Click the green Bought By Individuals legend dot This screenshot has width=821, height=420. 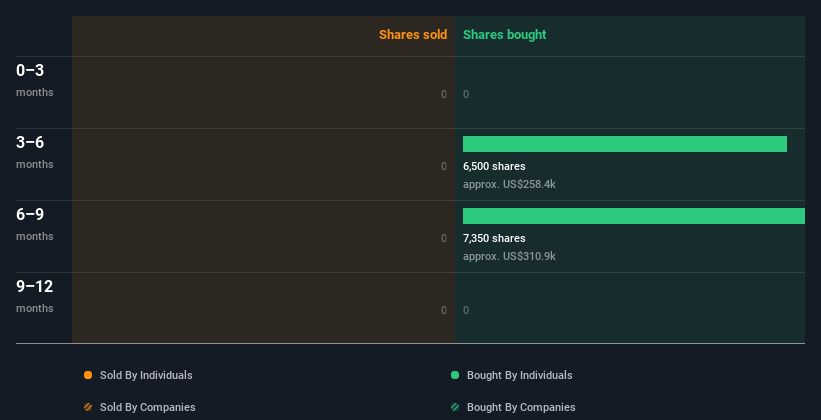coord(454,375)
